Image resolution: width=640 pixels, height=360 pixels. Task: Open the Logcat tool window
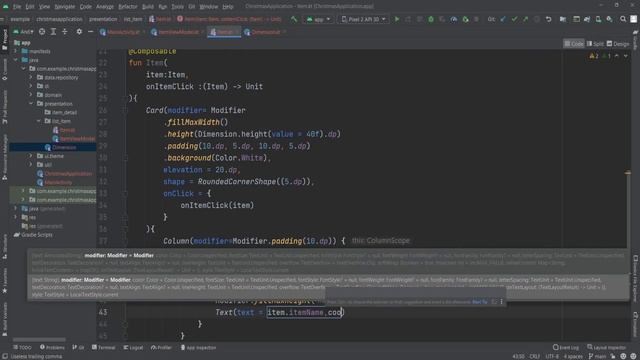pos(133,347)
